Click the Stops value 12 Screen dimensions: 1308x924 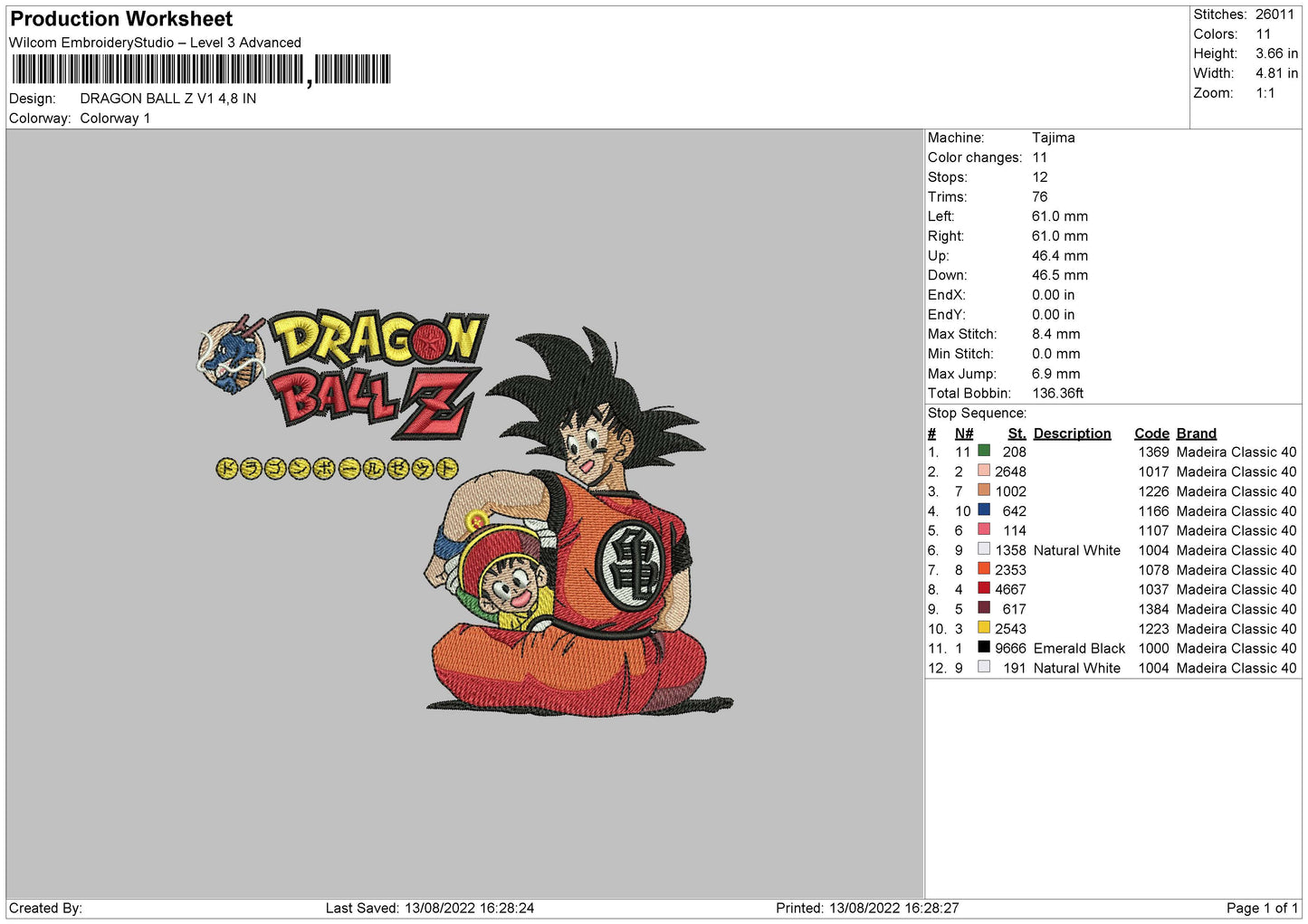1039,177
